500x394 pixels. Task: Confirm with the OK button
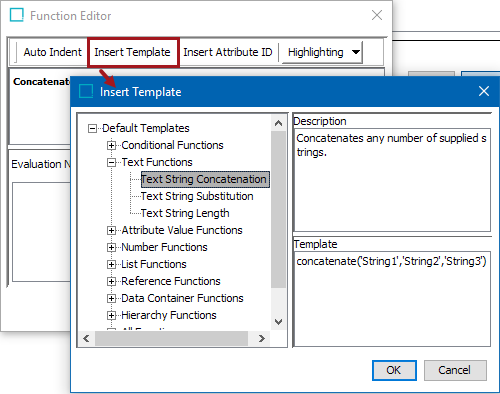coord(394,370)
